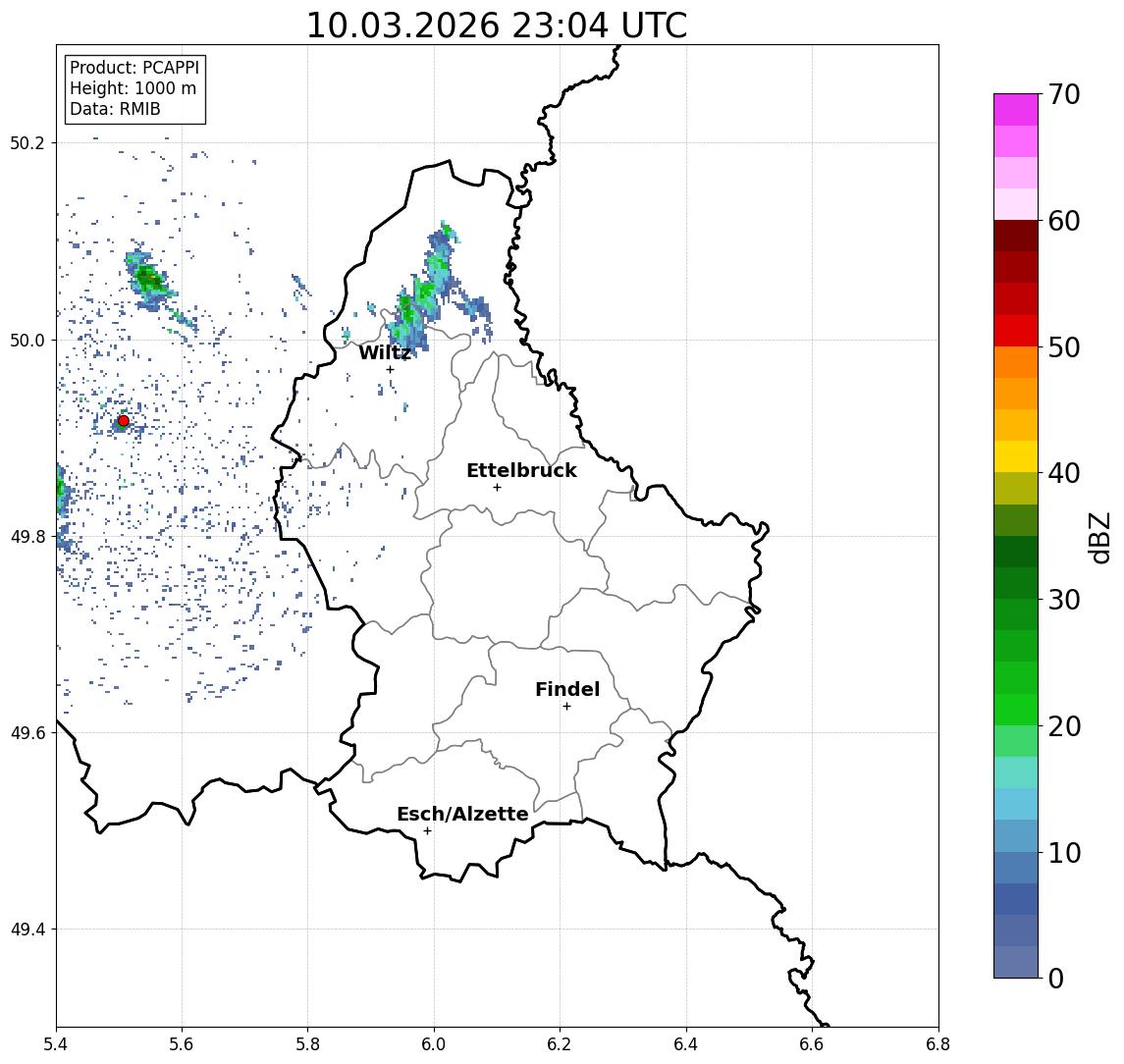Click the title 10.03.2026 23:04 UTC

click(497, 26)
